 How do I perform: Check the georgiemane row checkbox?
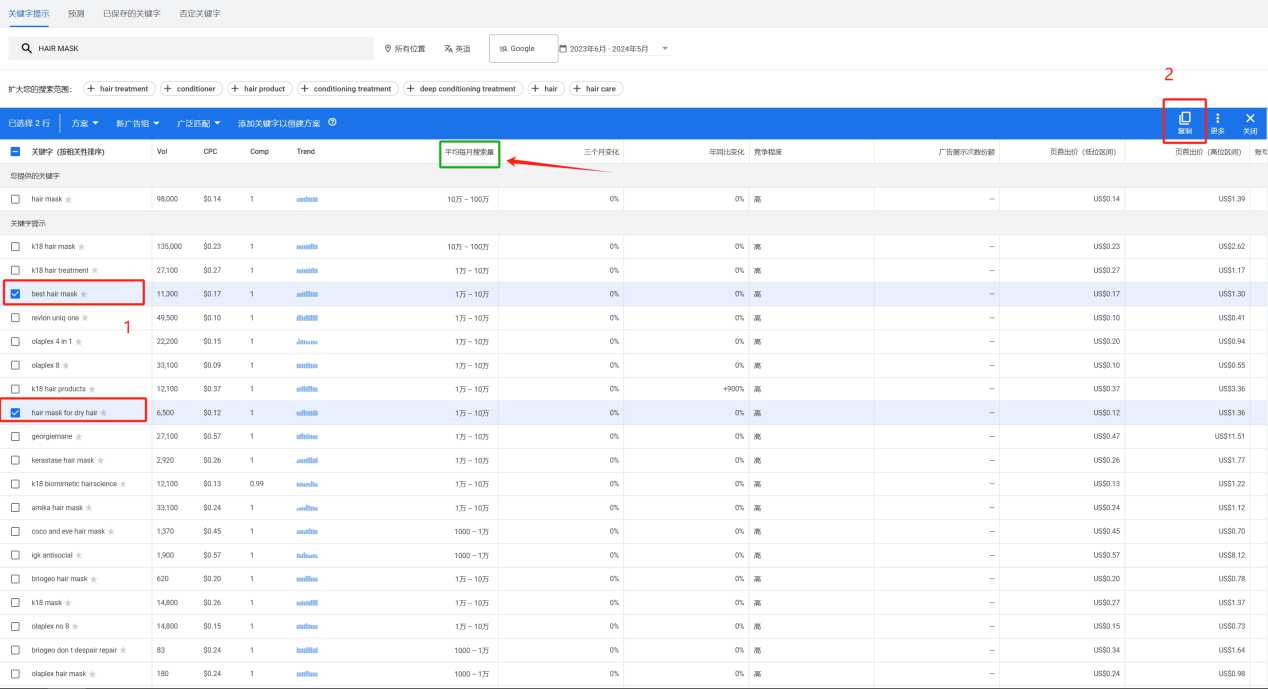[x=15, y=437]
